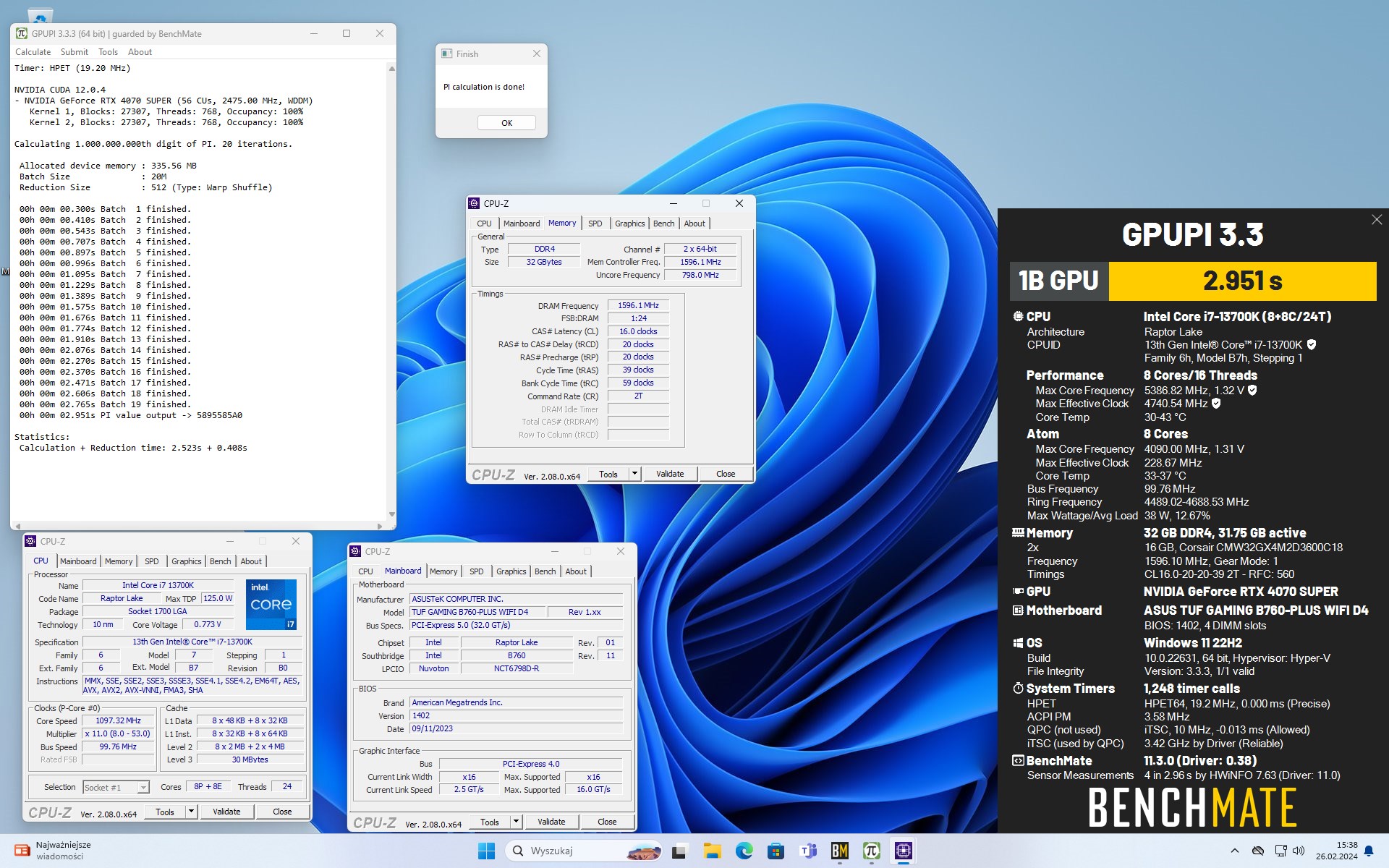1389x868 pixels.
Task: Expand Tools dropdown arrow in CPU-Z CPU window
Action: pyautogui.click(x=191, y=812)
